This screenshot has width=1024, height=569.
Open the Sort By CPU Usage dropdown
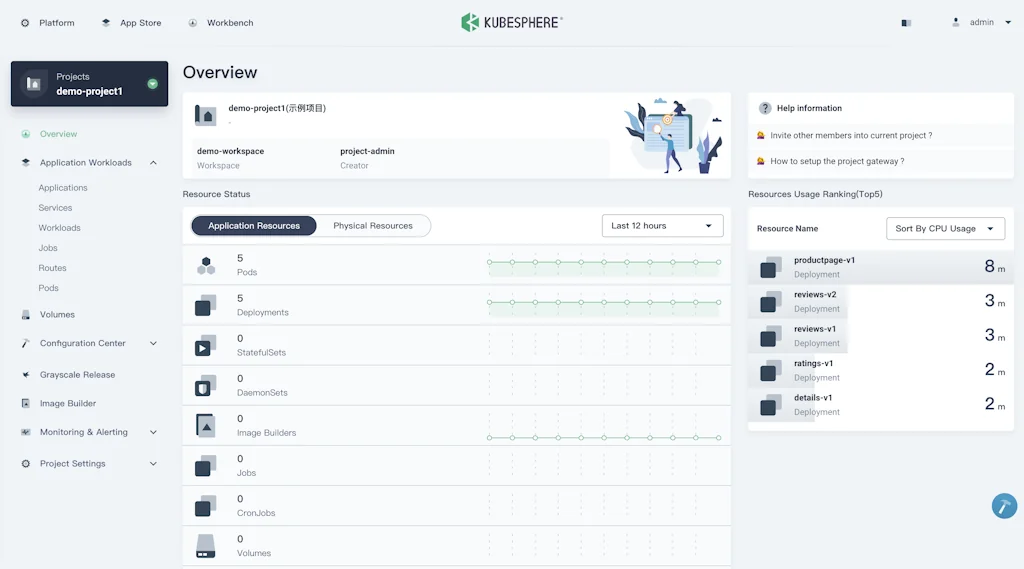[945, 229]
